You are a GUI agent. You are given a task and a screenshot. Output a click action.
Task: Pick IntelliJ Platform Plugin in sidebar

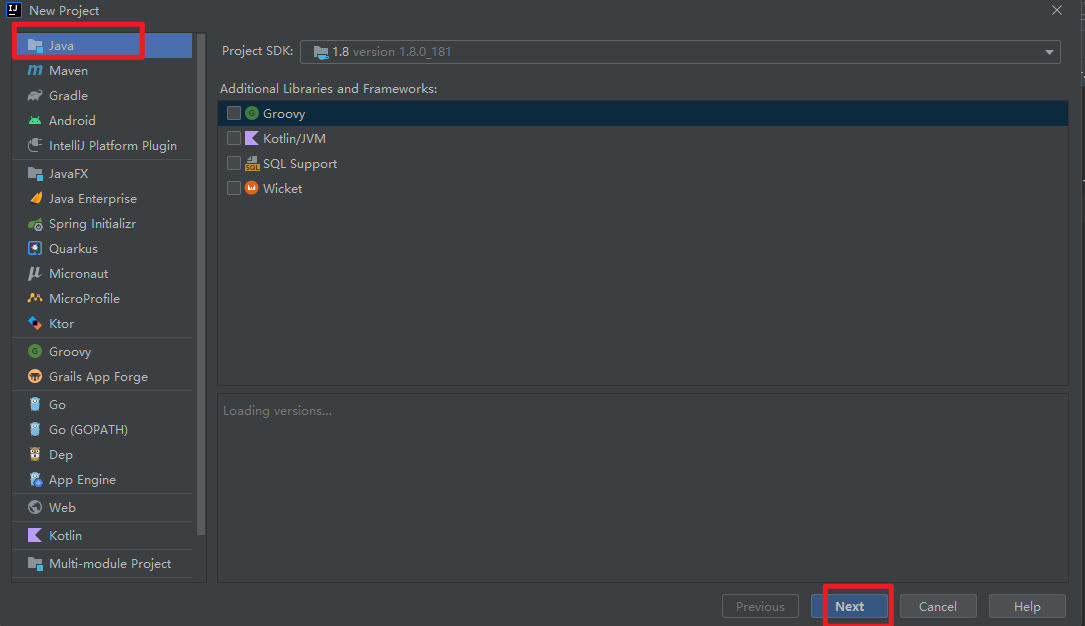point(112,146)
